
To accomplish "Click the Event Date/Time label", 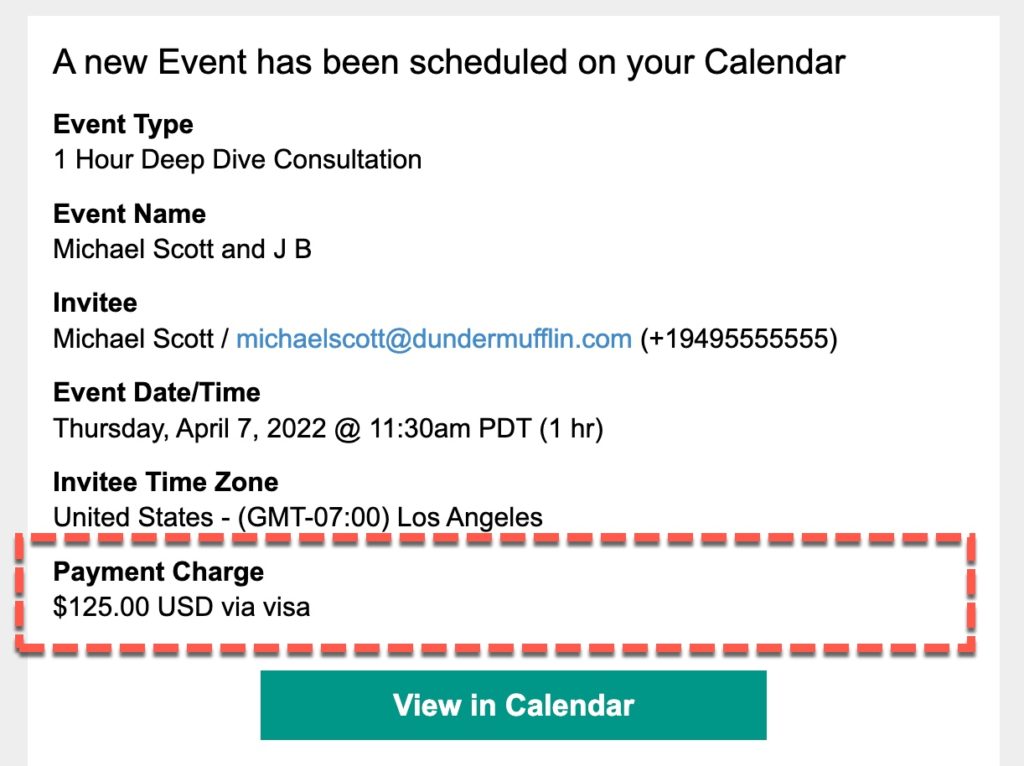I will coord(157,392).
